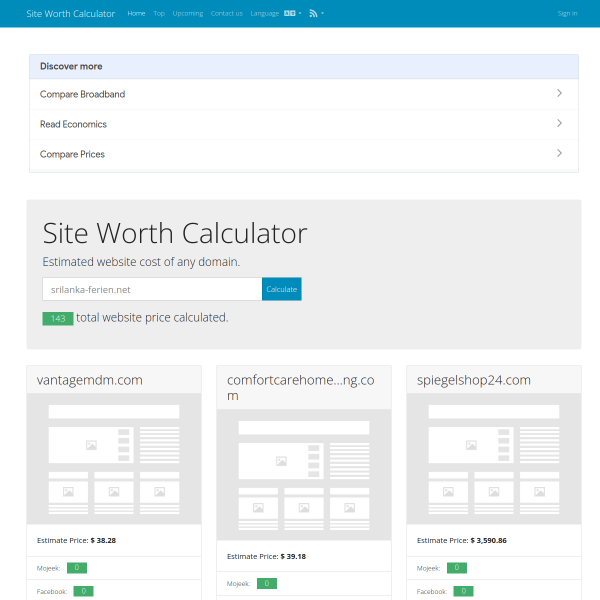Image resolution: width=600 pixels, height=600 pixels.
Task: Click chevron next to Compare Prices
Action: point(559,153)
